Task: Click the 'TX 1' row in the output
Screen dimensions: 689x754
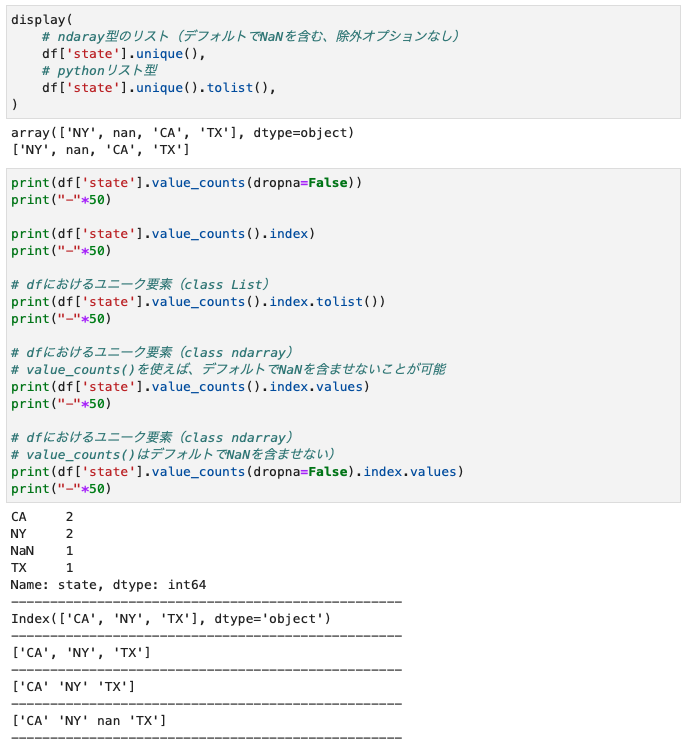Action: tap(42, 568)
